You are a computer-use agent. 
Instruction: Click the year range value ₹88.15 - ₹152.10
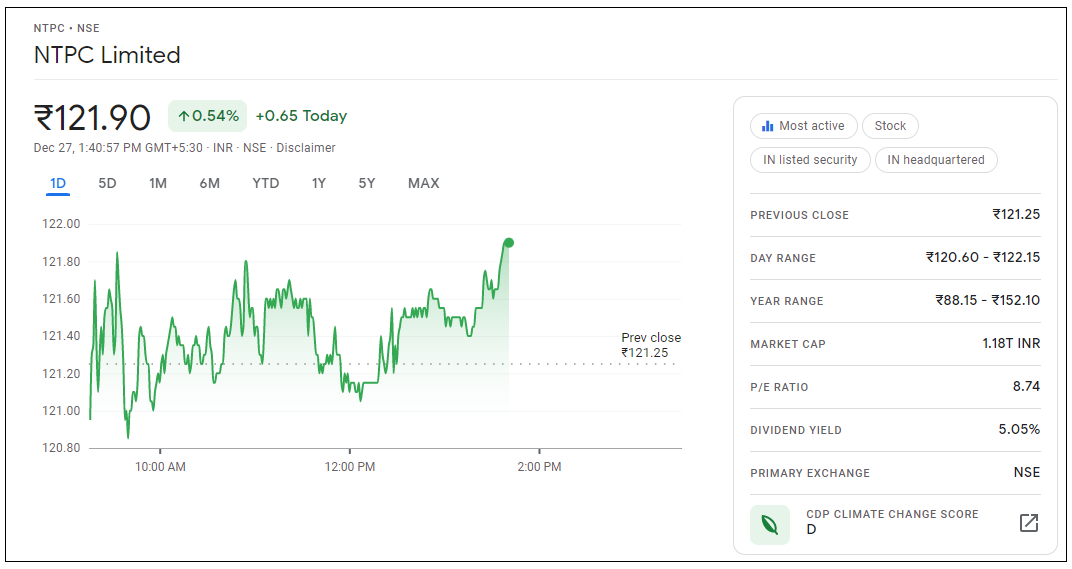coord(988,301)
